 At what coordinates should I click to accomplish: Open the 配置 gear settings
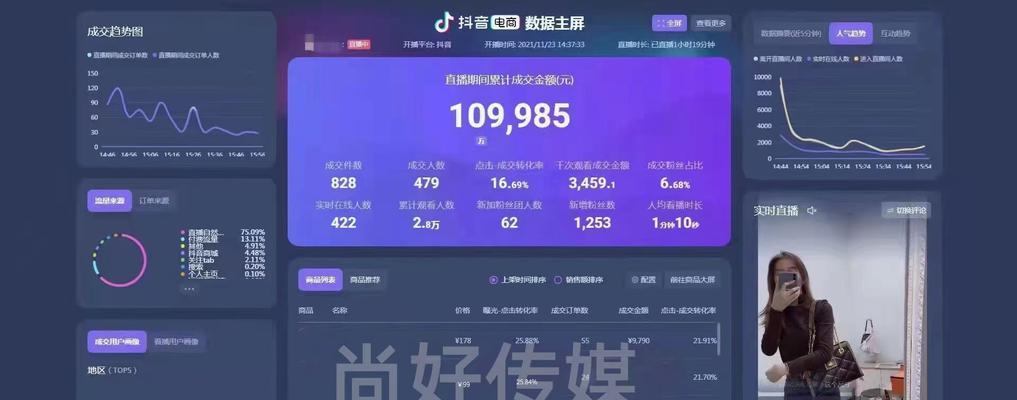(643, 280)
